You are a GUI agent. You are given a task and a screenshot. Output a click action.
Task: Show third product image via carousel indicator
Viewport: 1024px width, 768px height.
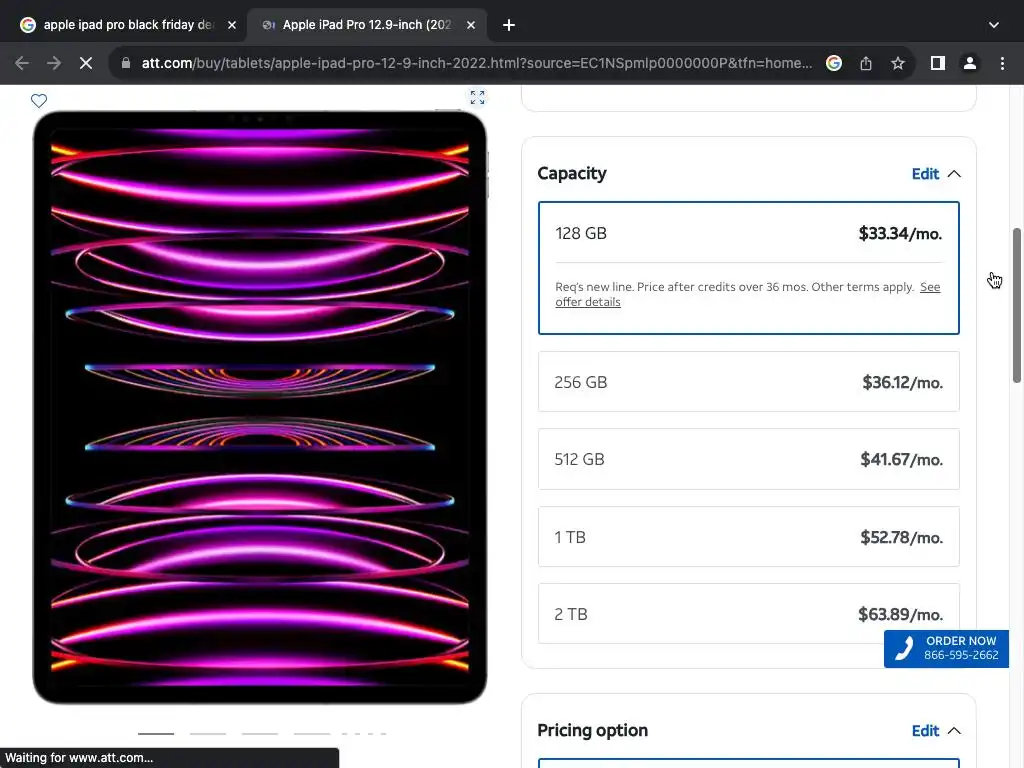(x=260, y=734)
